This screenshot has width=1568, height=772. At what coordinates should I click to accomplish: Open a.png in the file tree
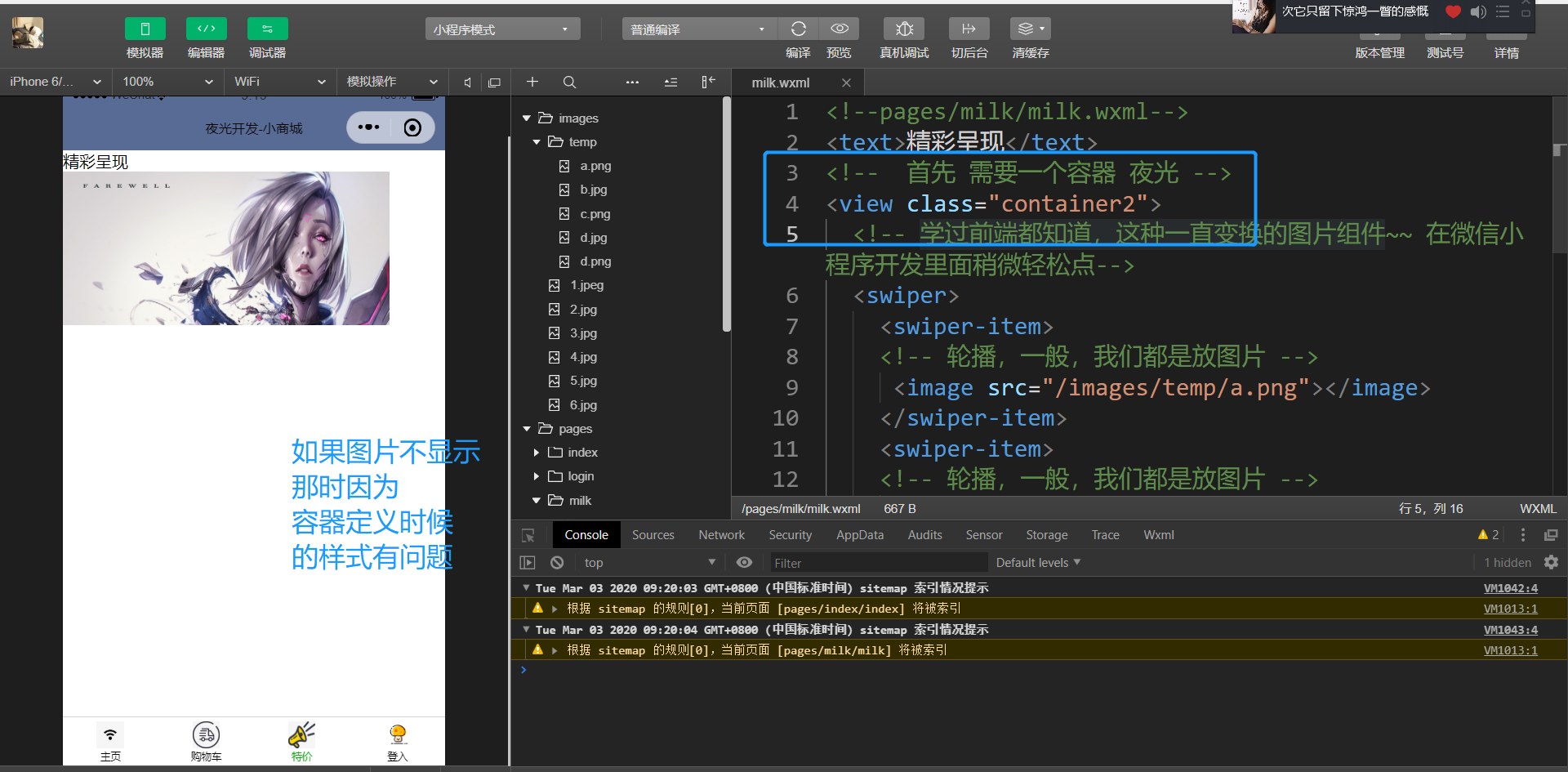[595, 166]
